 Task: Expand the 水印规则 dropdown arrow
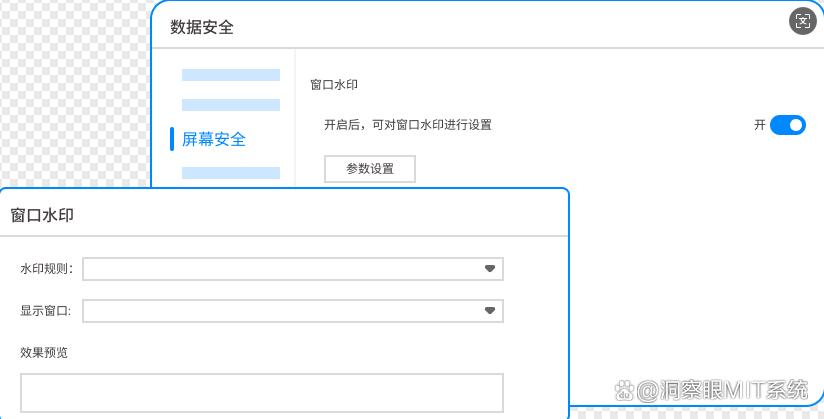click(x=490, y=269)
